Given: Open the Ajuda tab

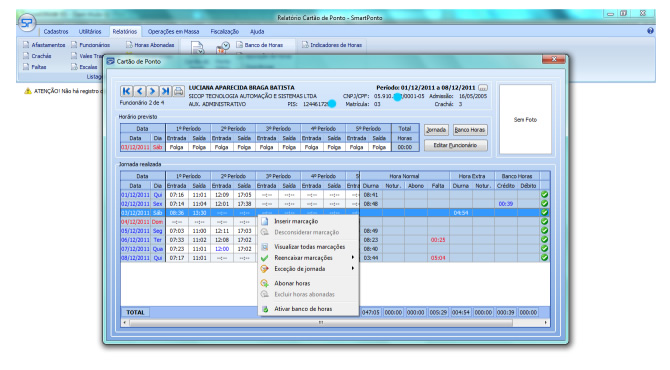Looking at the screenshot, I should tap(257, 32).
